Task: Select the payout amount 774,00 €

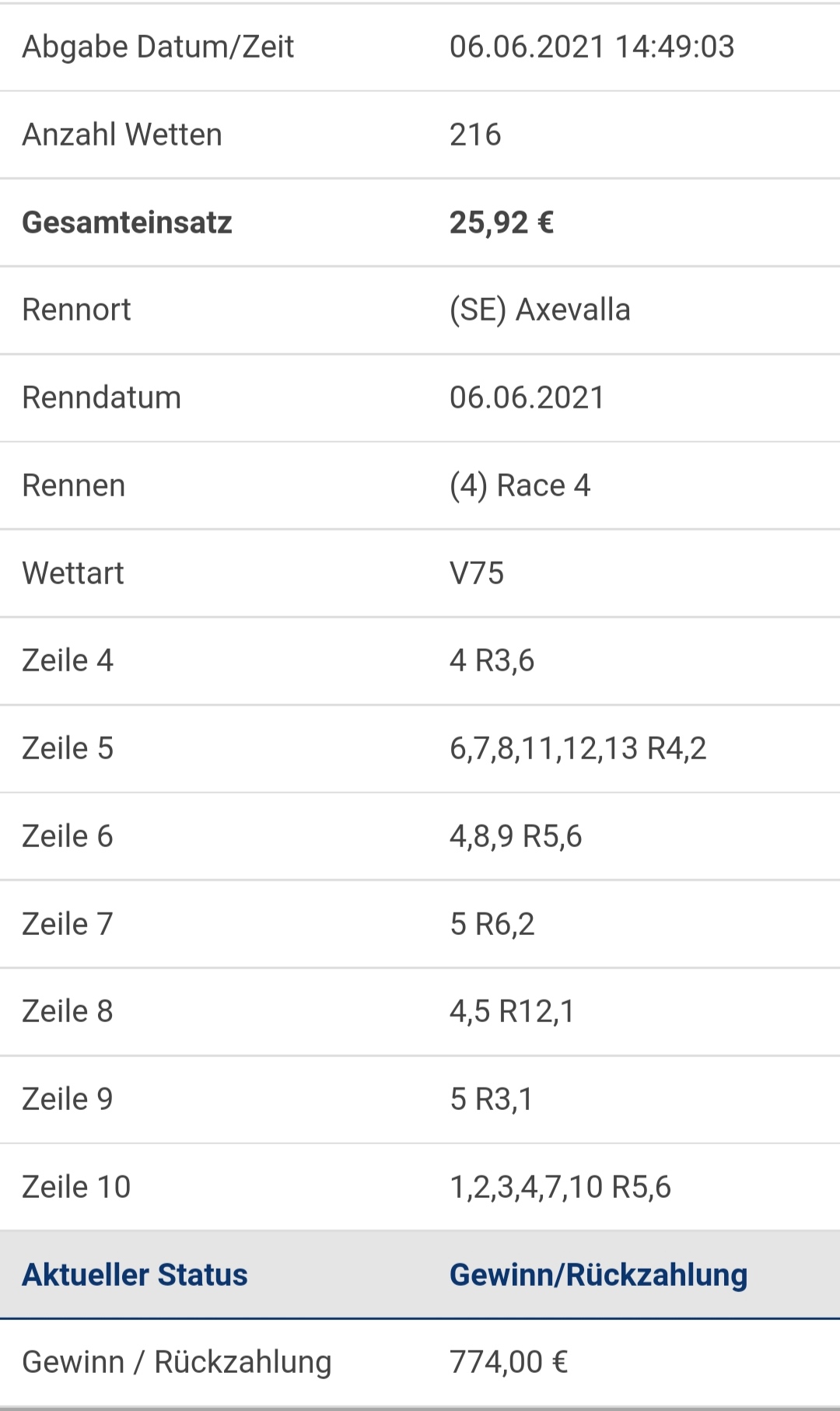Action: coord(509,1362)
